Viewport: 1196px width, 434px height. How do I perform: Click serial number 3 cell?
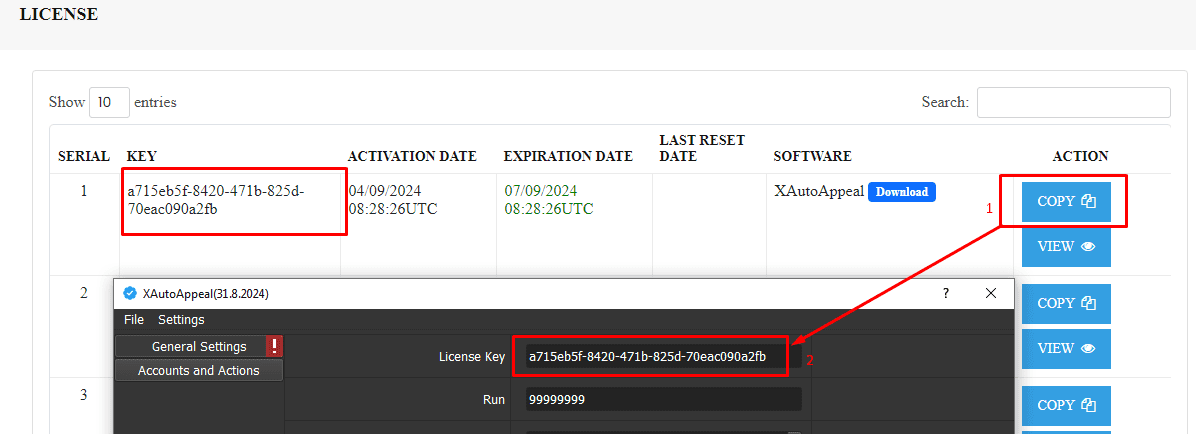(84, 394)
